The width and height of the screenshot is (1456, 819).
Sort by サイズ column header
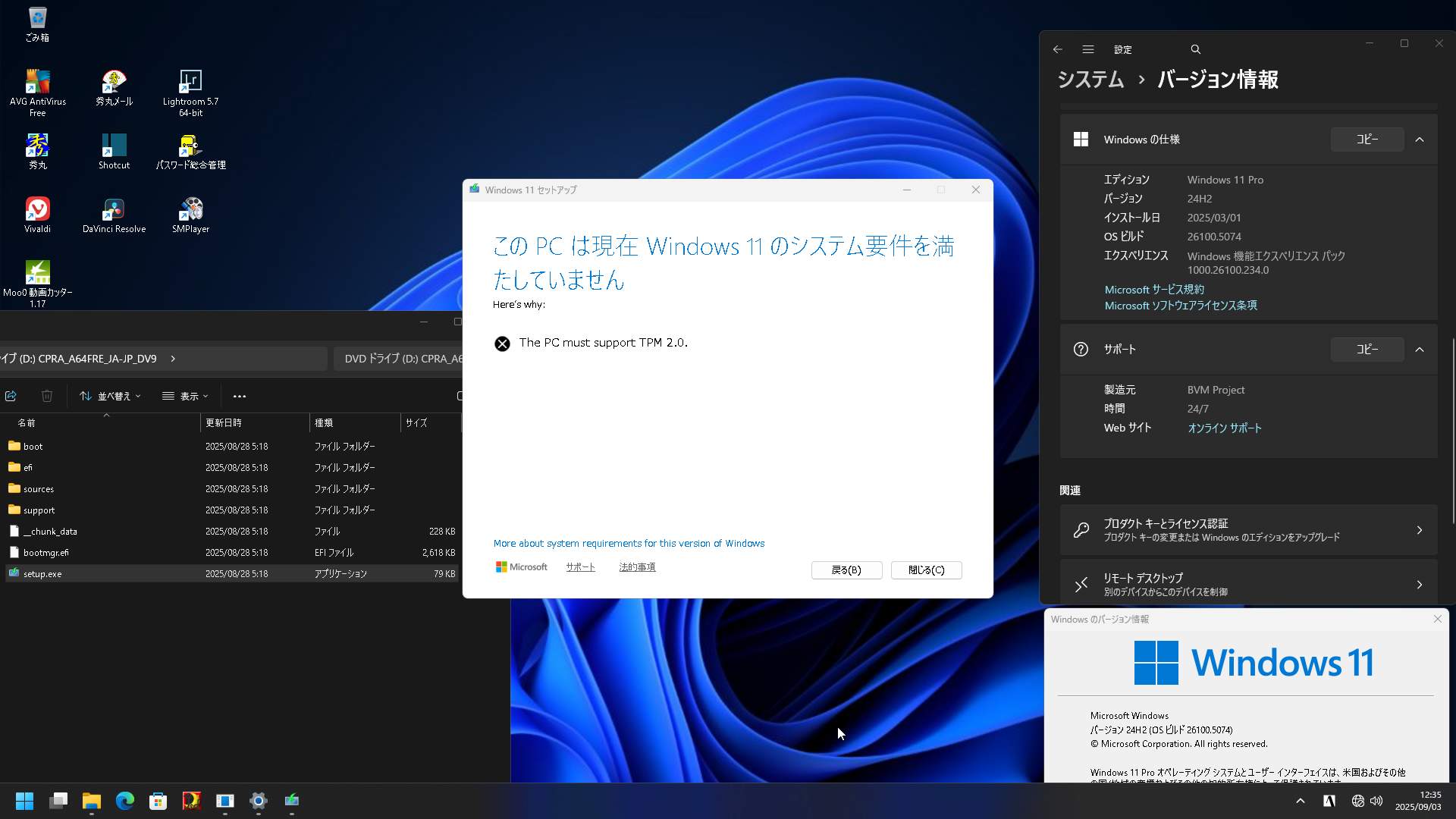pyautogui.click(x=431, y=422)
